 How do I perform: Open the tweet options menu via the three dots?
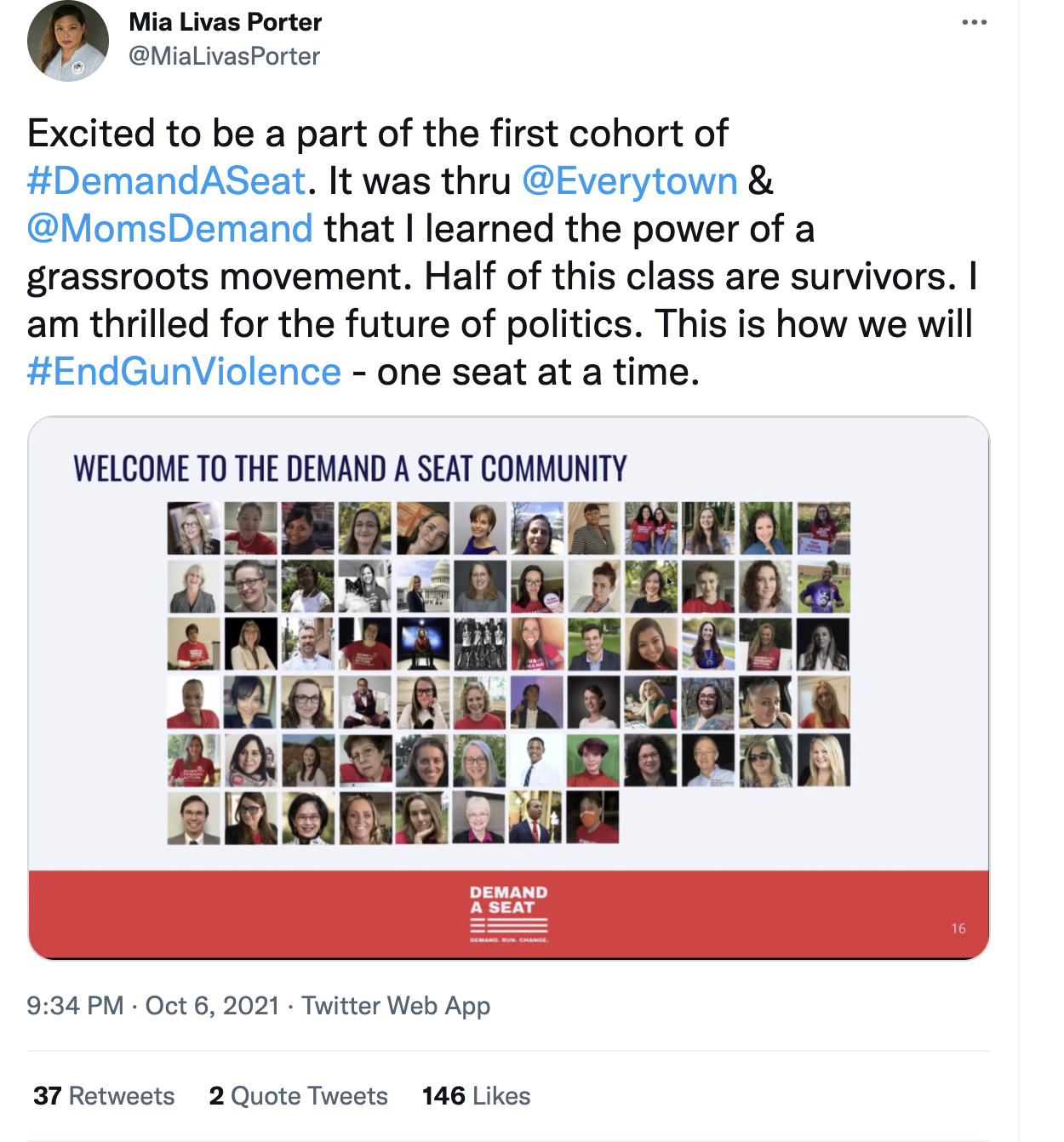click(x=975, y=22)
